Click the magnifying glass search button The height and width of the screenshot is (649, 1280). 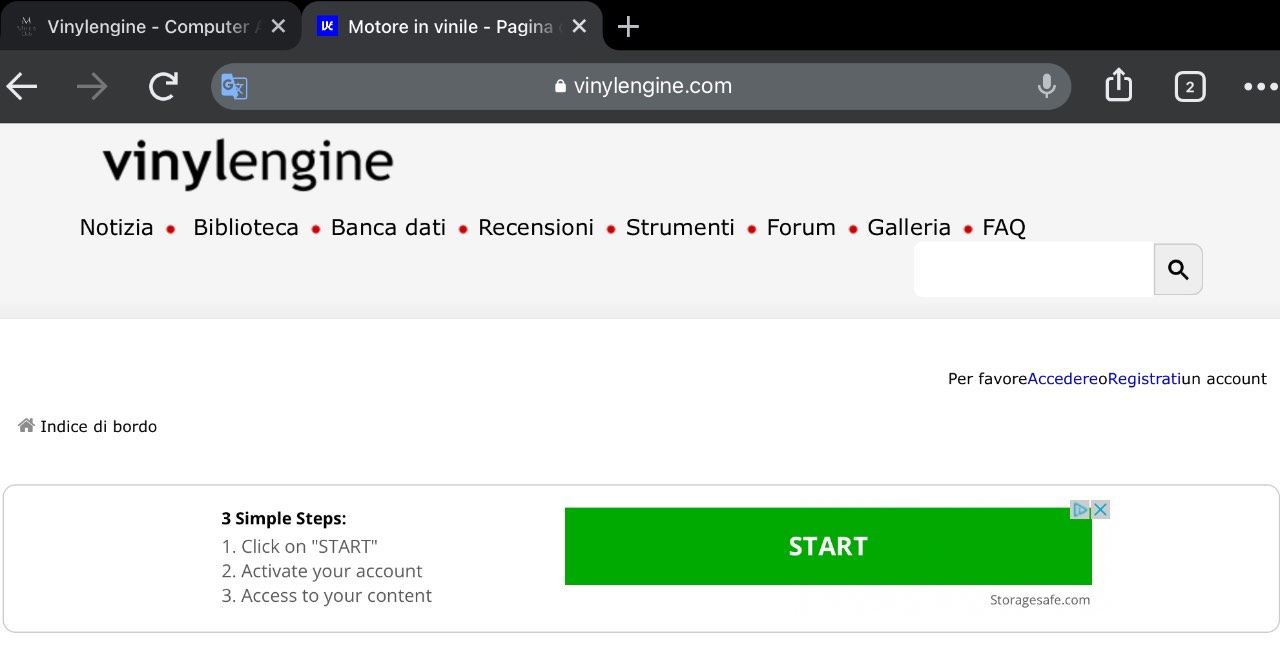point(1178,269)
